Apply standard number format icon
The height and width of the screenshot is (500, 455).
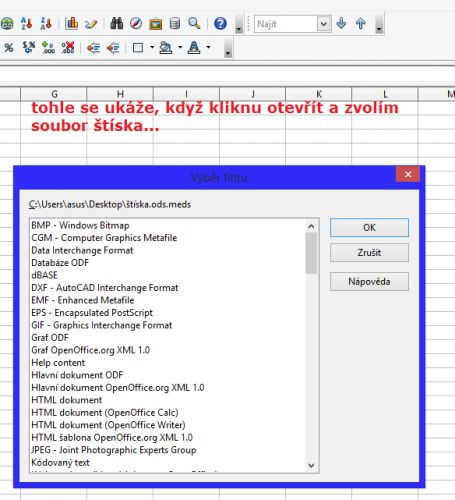pyautogui.click(x=29, y=48)
